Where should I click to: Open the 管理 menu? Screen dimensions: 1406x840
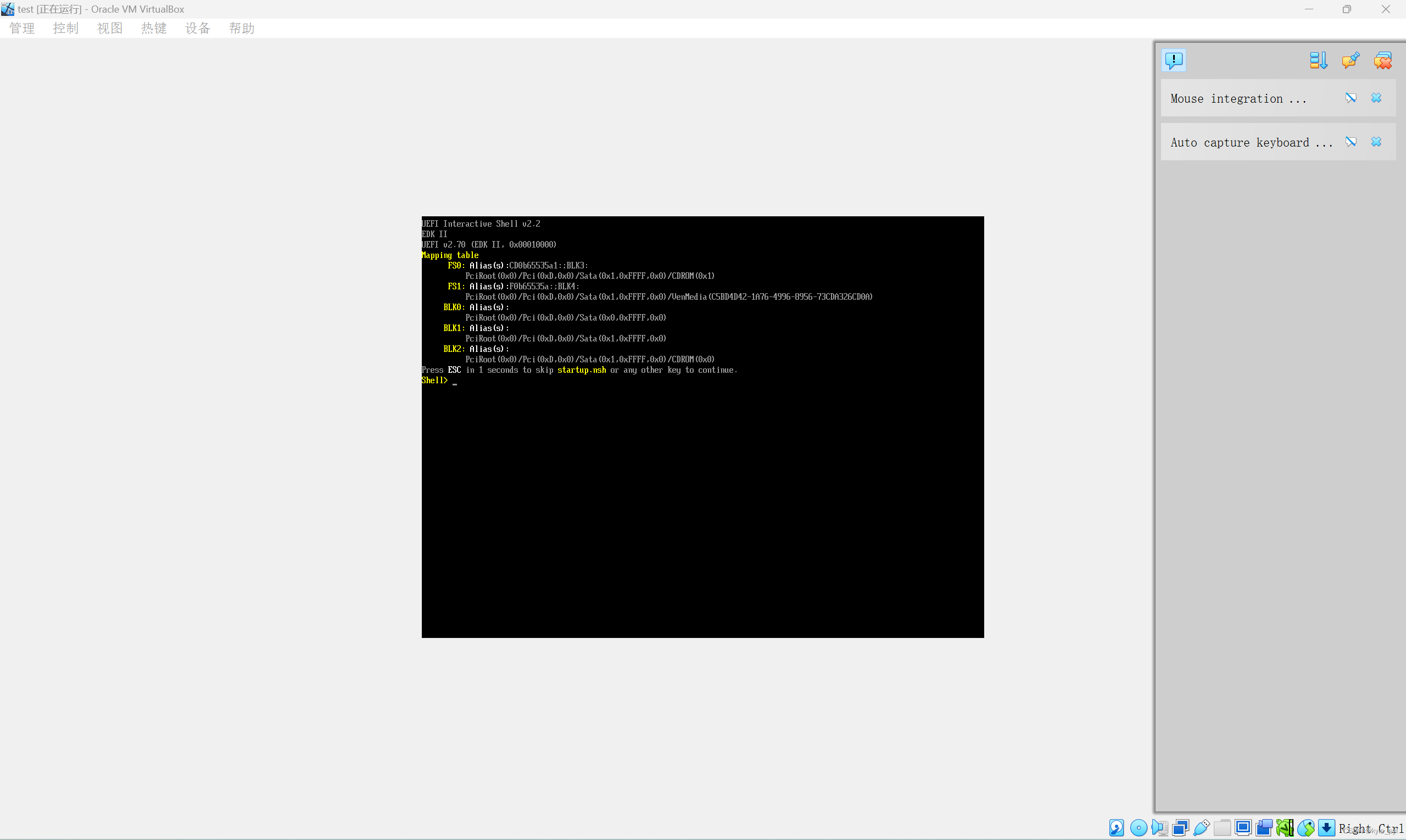22,29
